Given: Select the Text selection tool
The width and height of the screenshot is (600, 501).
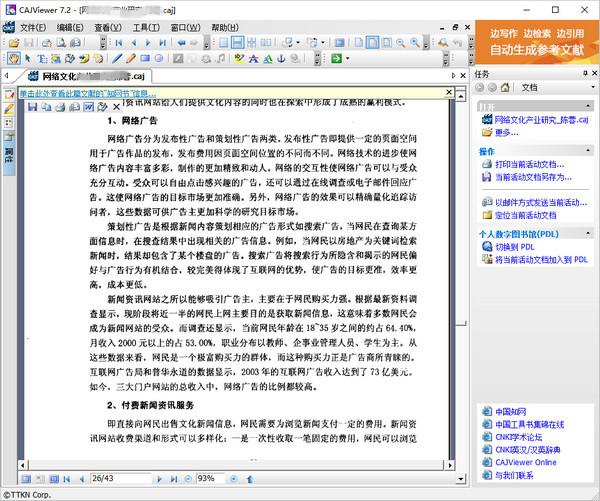Looking at the screenshot, I should point(41,59).
